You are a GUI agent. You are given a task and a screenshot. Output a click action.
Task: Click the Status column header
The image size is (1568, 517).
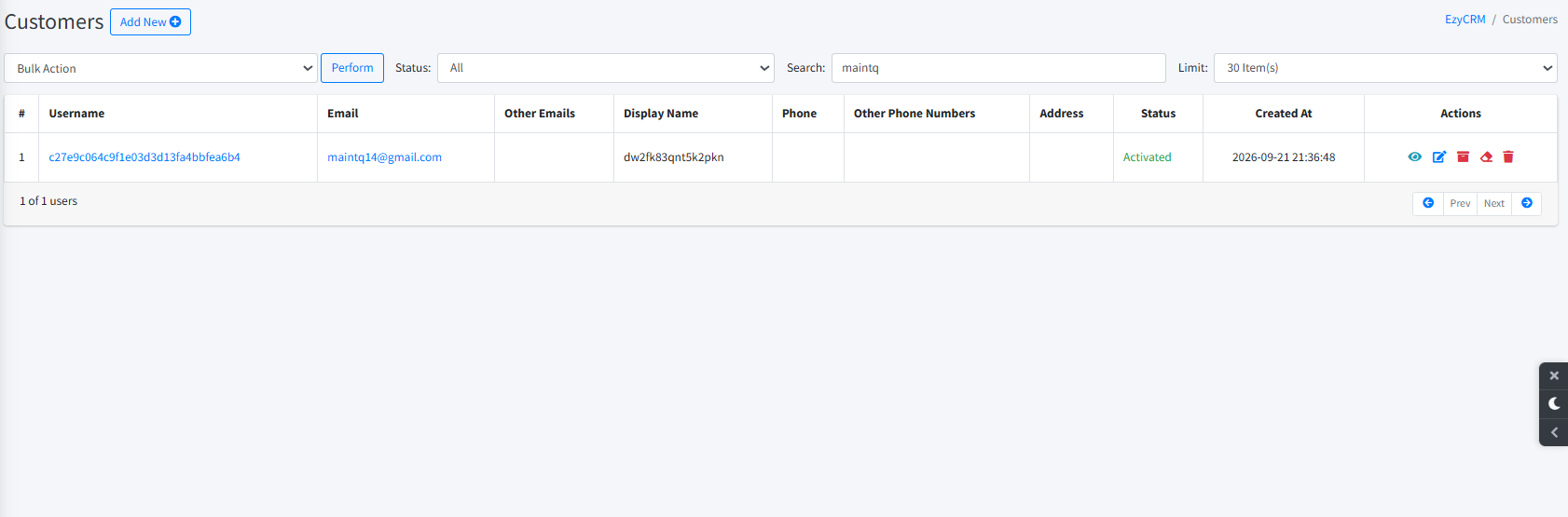1158,114
